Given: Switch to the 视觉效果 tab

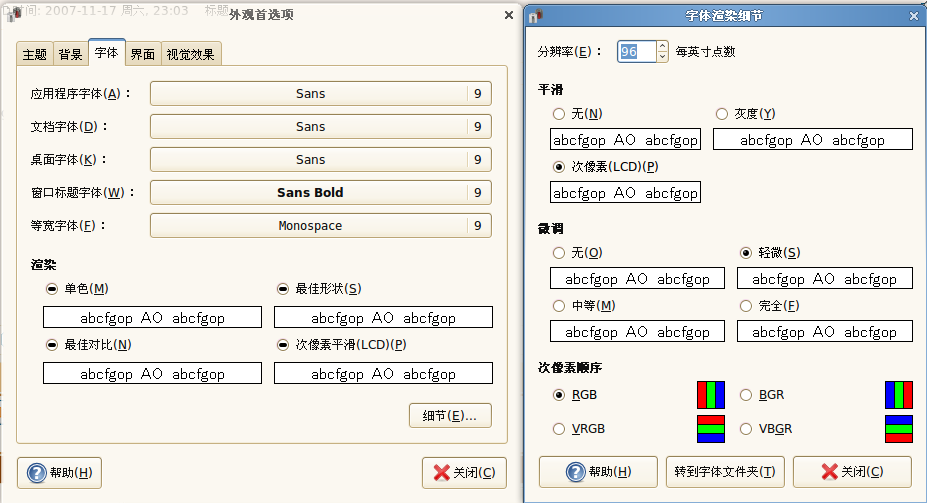Looking at the screenshot, I should coord(190,54).
